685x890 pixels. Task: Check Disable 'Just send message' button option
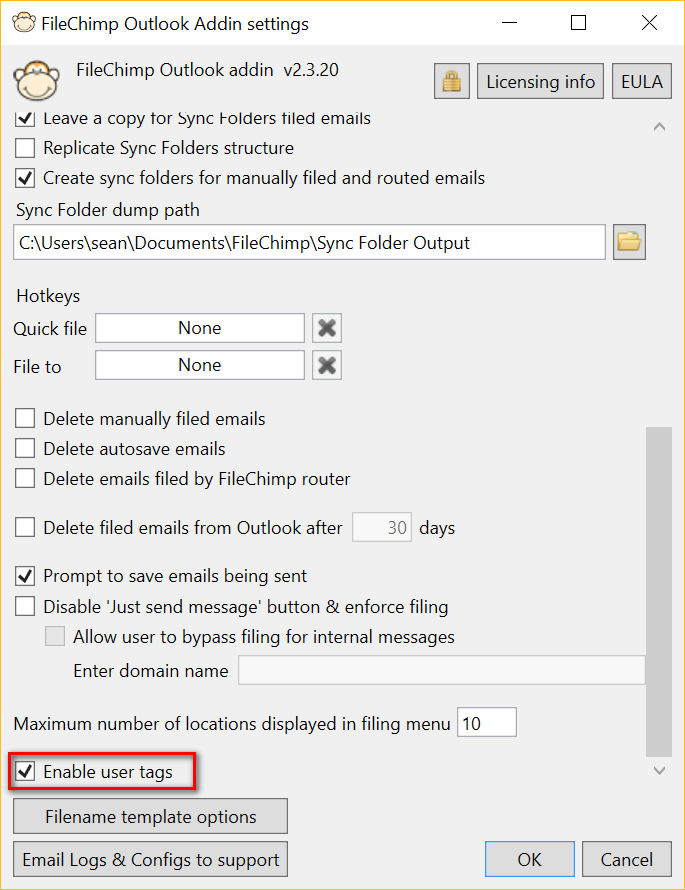25,607
